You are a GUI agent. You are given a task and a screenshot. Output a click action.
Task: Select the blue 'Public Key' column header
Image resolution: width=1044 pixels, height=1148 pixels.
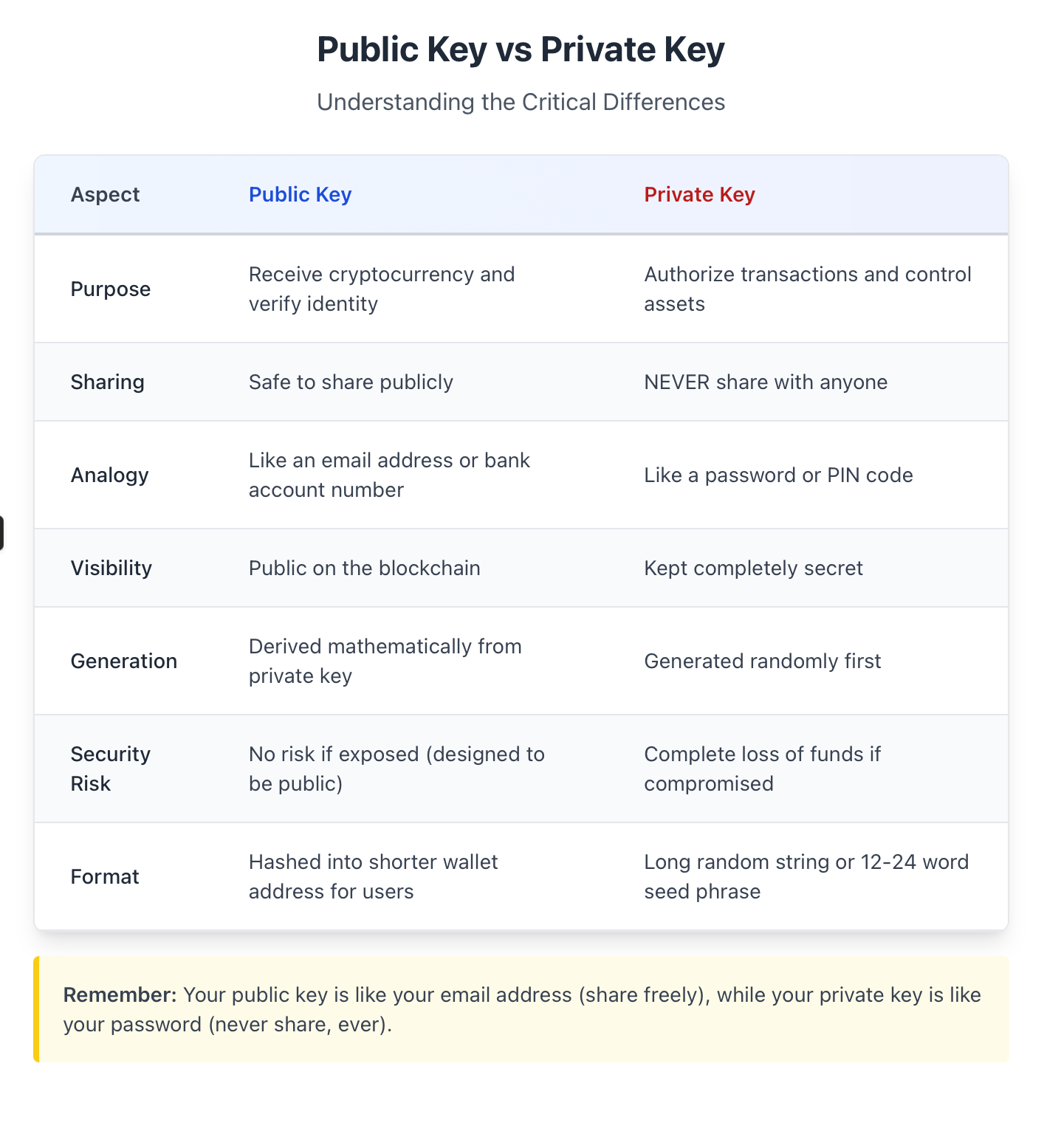tap(300, 195)
